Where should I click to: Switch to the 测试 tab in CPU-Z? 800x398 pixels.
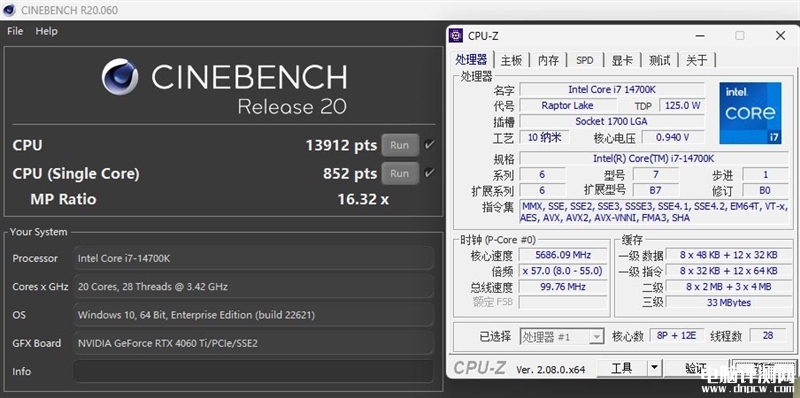659,60
